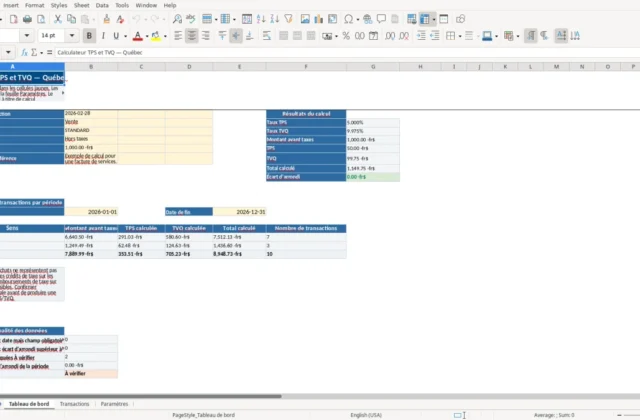Viewport: 640px width, 420px height.
Task: Run the spelling check icon
Action: click(x=191, y=19)
